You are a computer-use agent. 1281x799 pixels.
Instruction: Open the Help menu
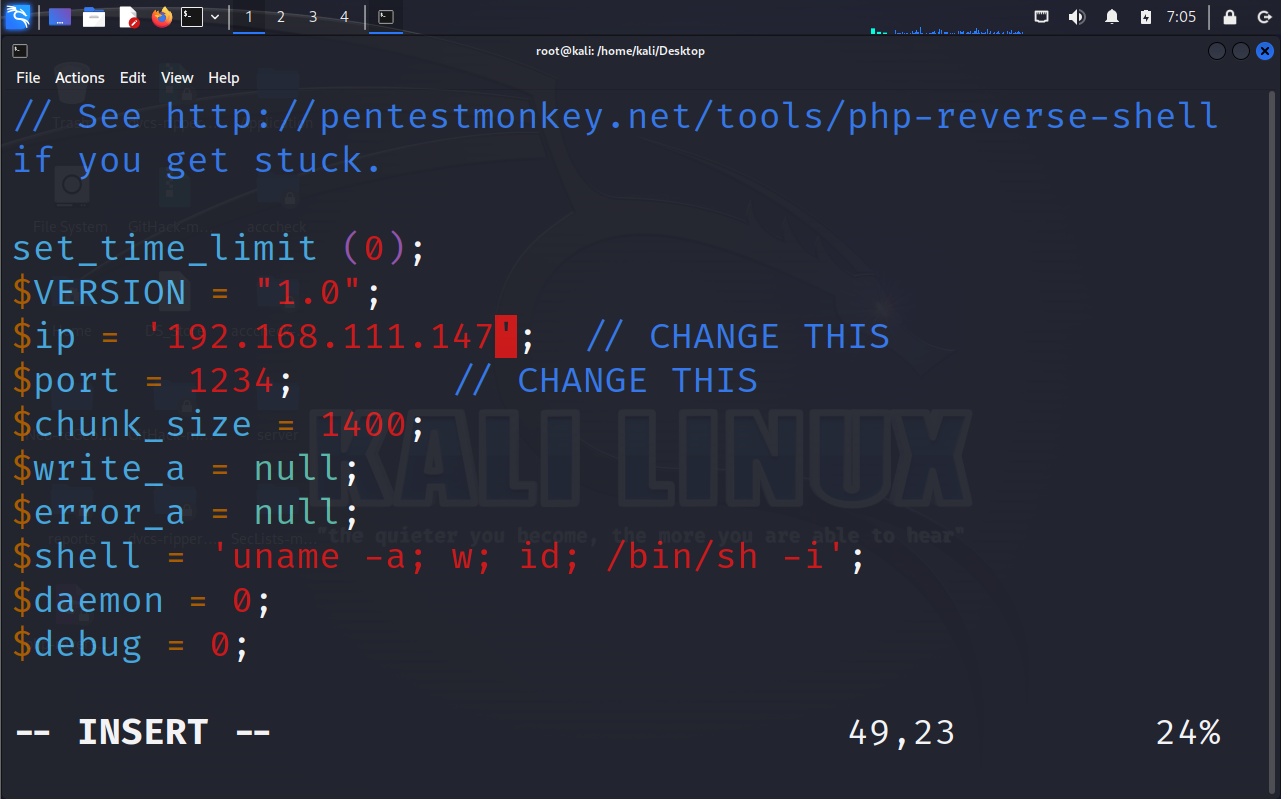click(x=224, y=77)
